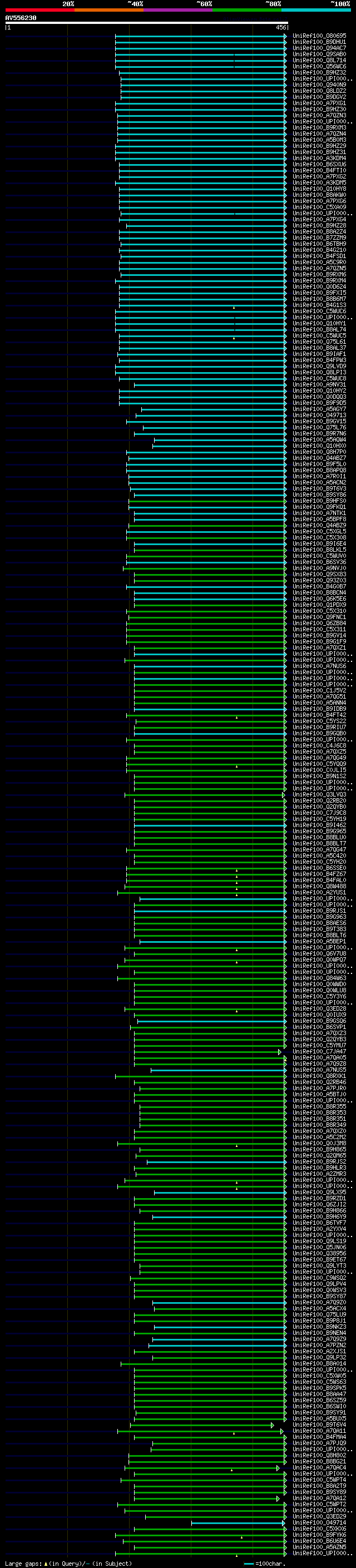Select label UniRef100_Q940N9

coord(319,85)
